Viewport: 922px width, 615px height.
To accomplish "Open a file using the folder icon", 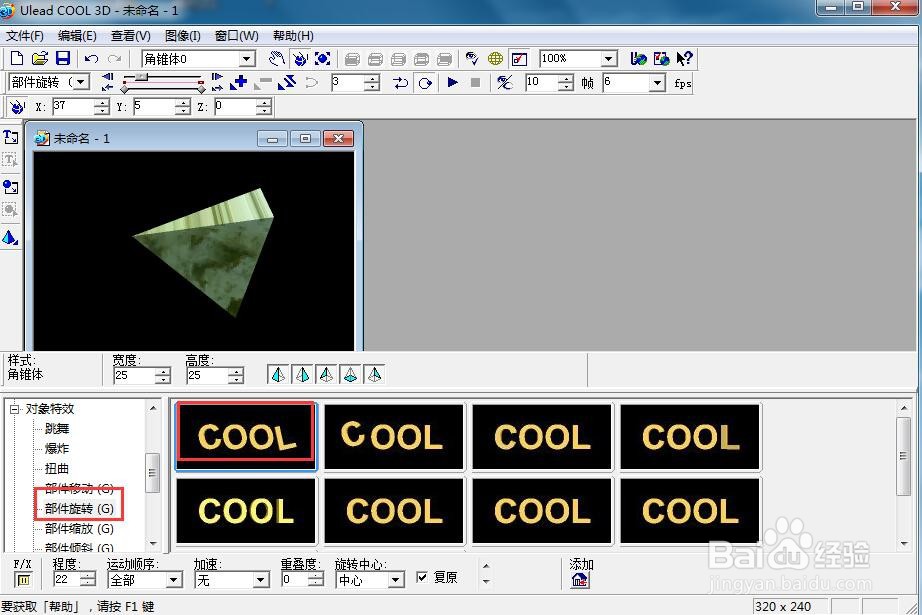I will [39, 58].
